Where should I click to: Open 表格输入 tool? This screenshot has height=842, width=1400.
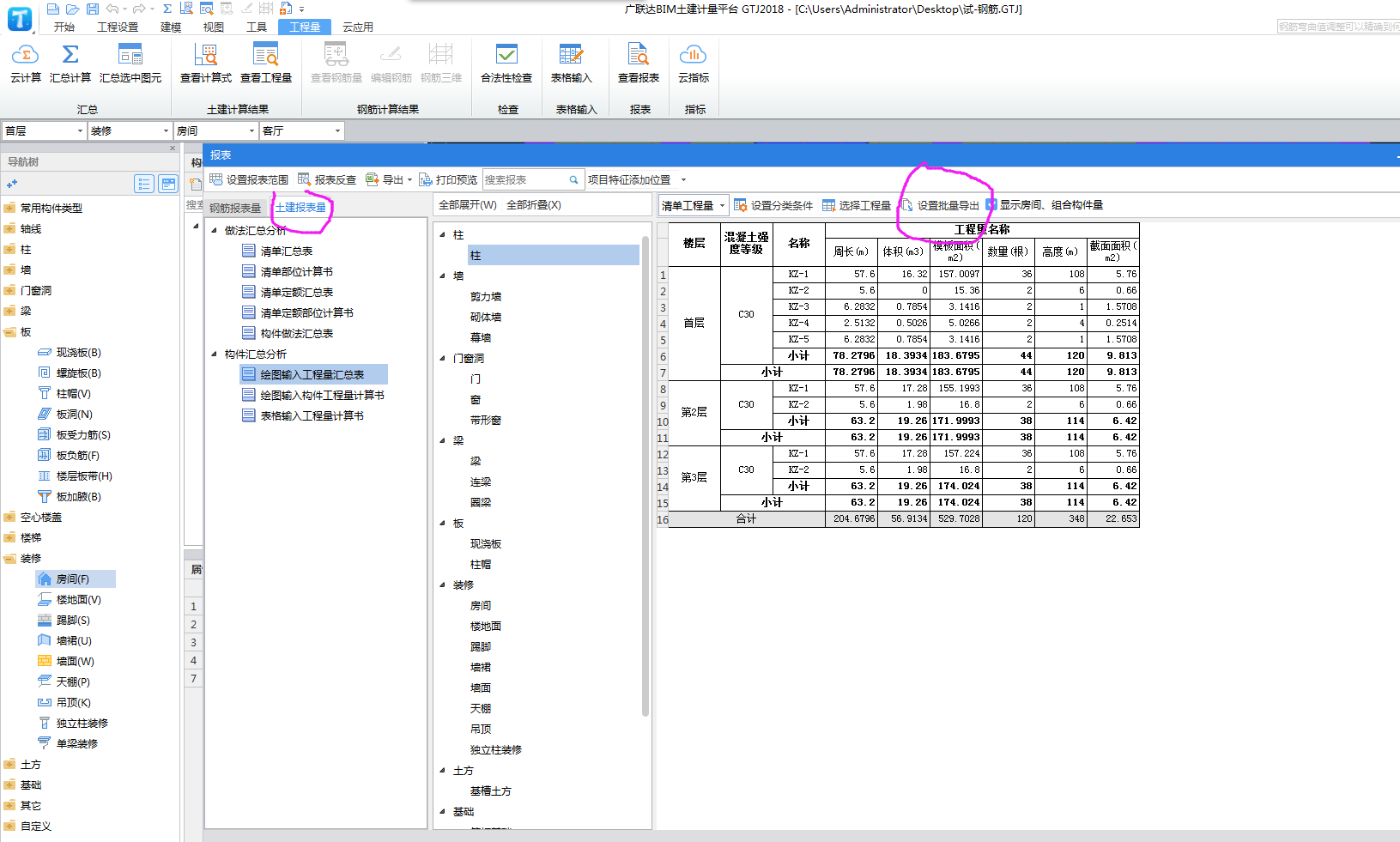(x=571, y=64)
